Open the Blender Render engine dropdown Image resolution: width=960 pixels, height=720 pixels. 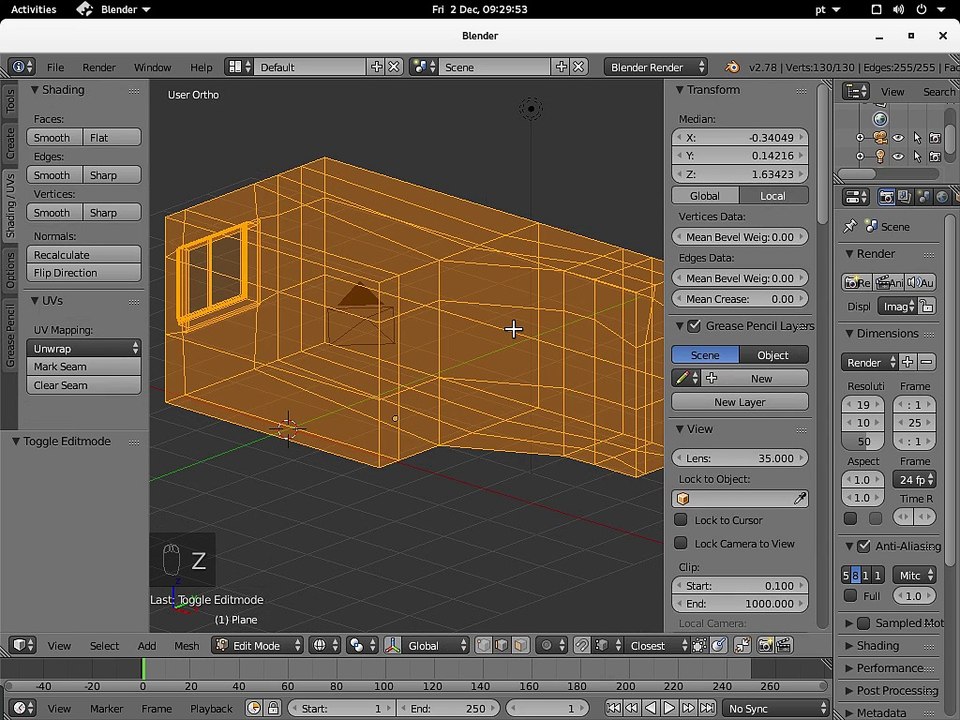[656, 67]
